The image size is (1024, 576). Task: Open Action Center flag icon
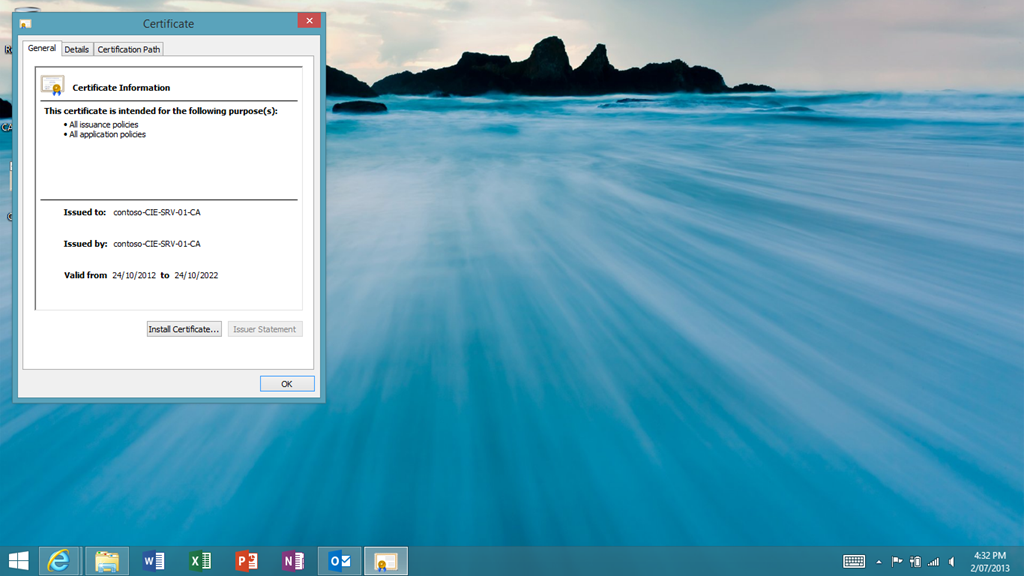897,562
